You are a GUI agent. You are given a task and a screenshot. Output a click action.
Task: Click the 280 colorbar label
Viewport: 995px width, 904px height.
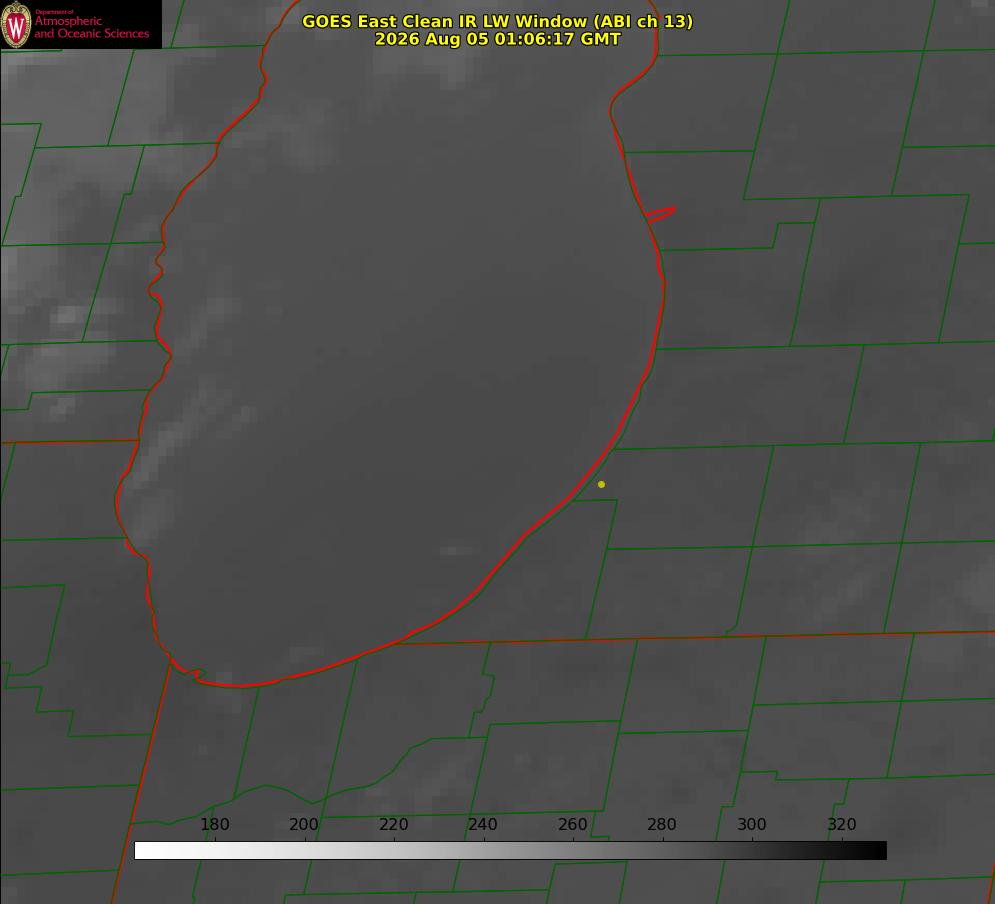point(662,824)
